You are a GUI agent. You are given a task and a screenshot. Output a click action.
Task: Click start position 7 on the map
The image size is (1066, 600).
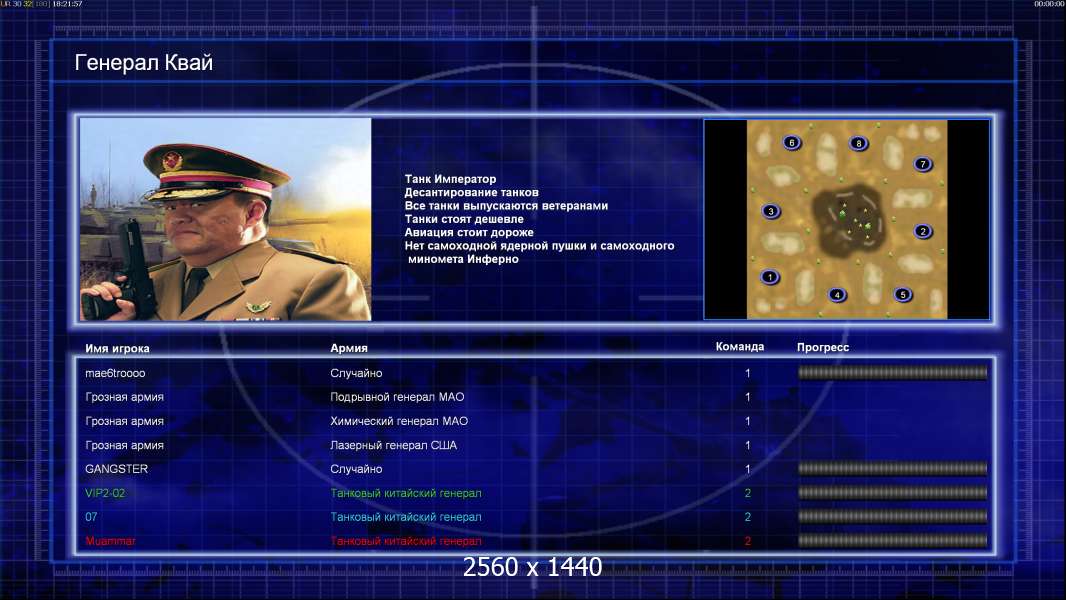pos(922,164)
